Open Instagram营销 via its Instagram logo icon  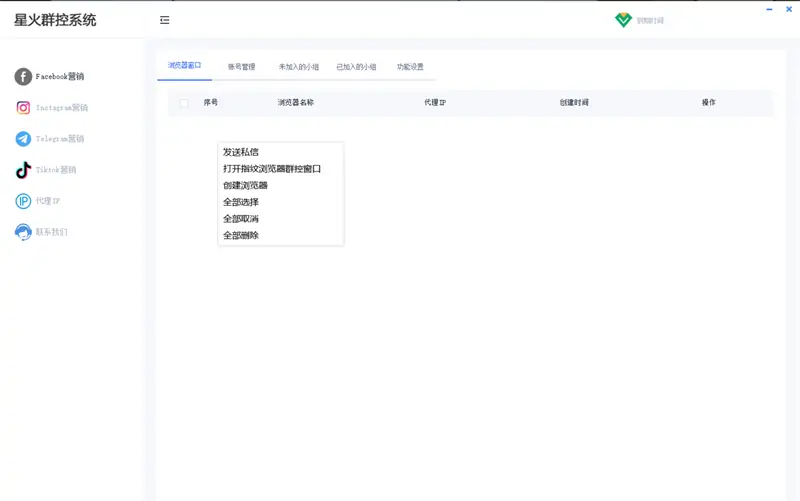click(x=23, y=108)
